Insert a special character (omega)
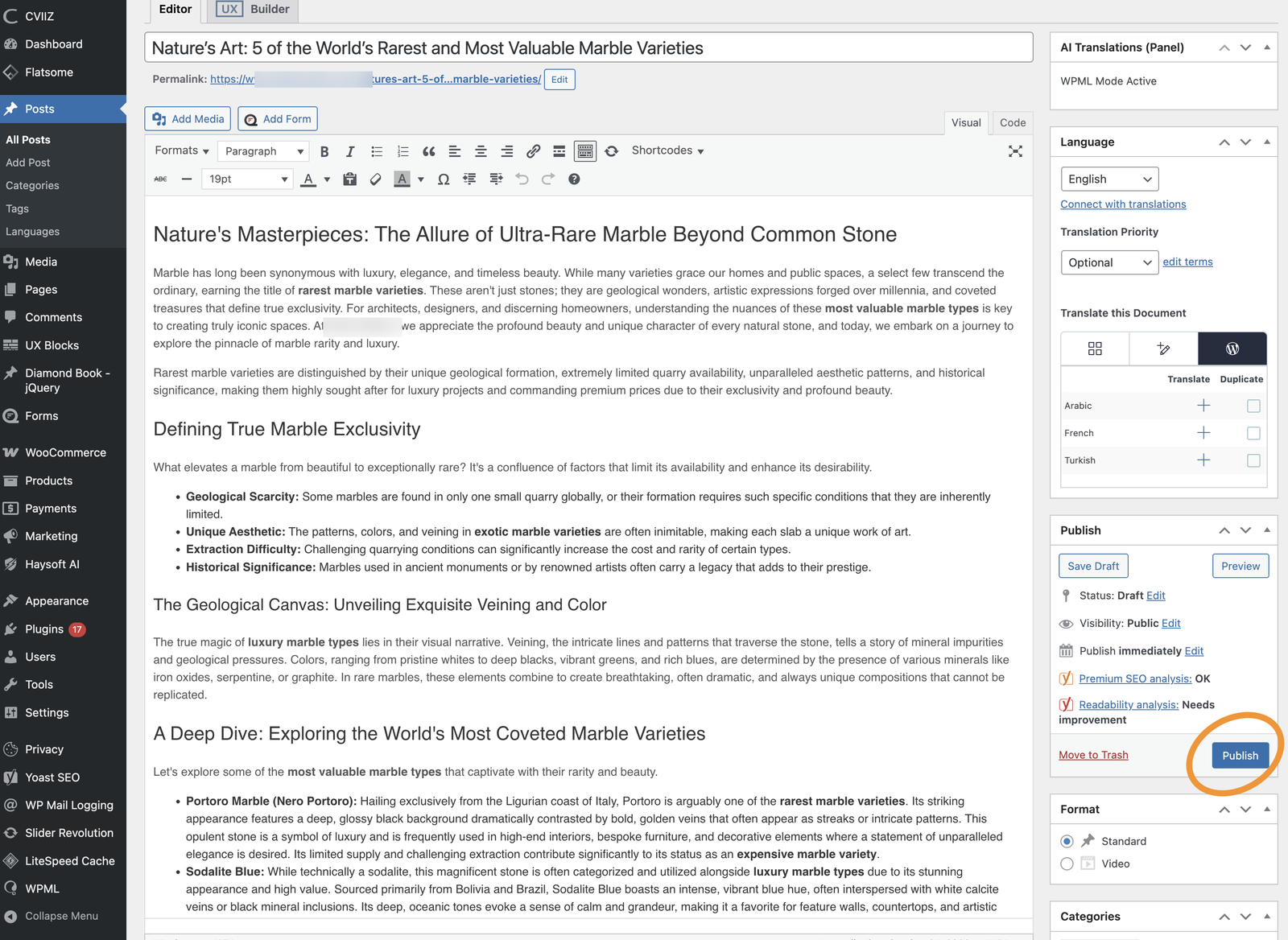Viewport: 1288px width, 940px height. coord(444,179)
